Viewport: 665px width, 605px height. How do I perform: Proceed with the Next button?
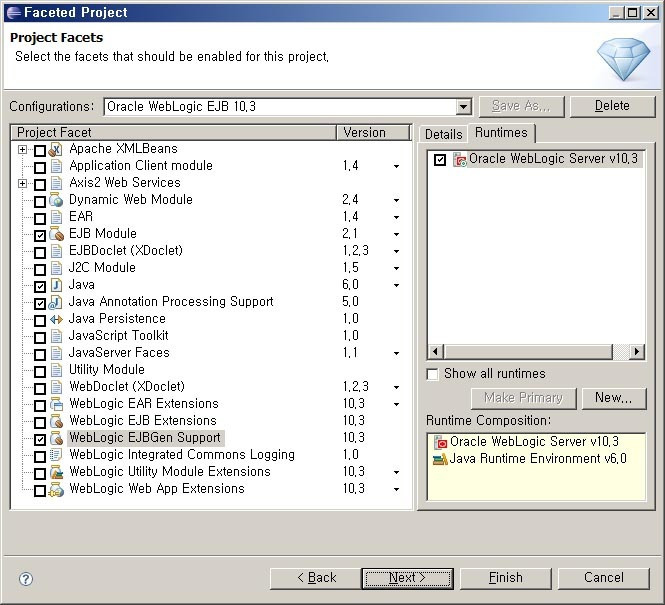[x=408, y=578]
